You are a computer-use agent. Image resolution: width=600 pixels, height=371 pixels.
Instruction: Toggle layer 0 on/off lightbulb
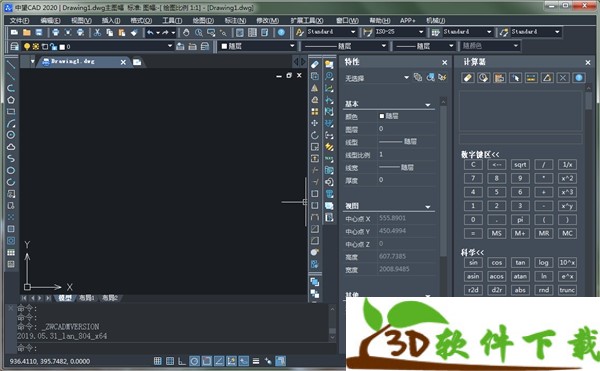tap(27, 47)
